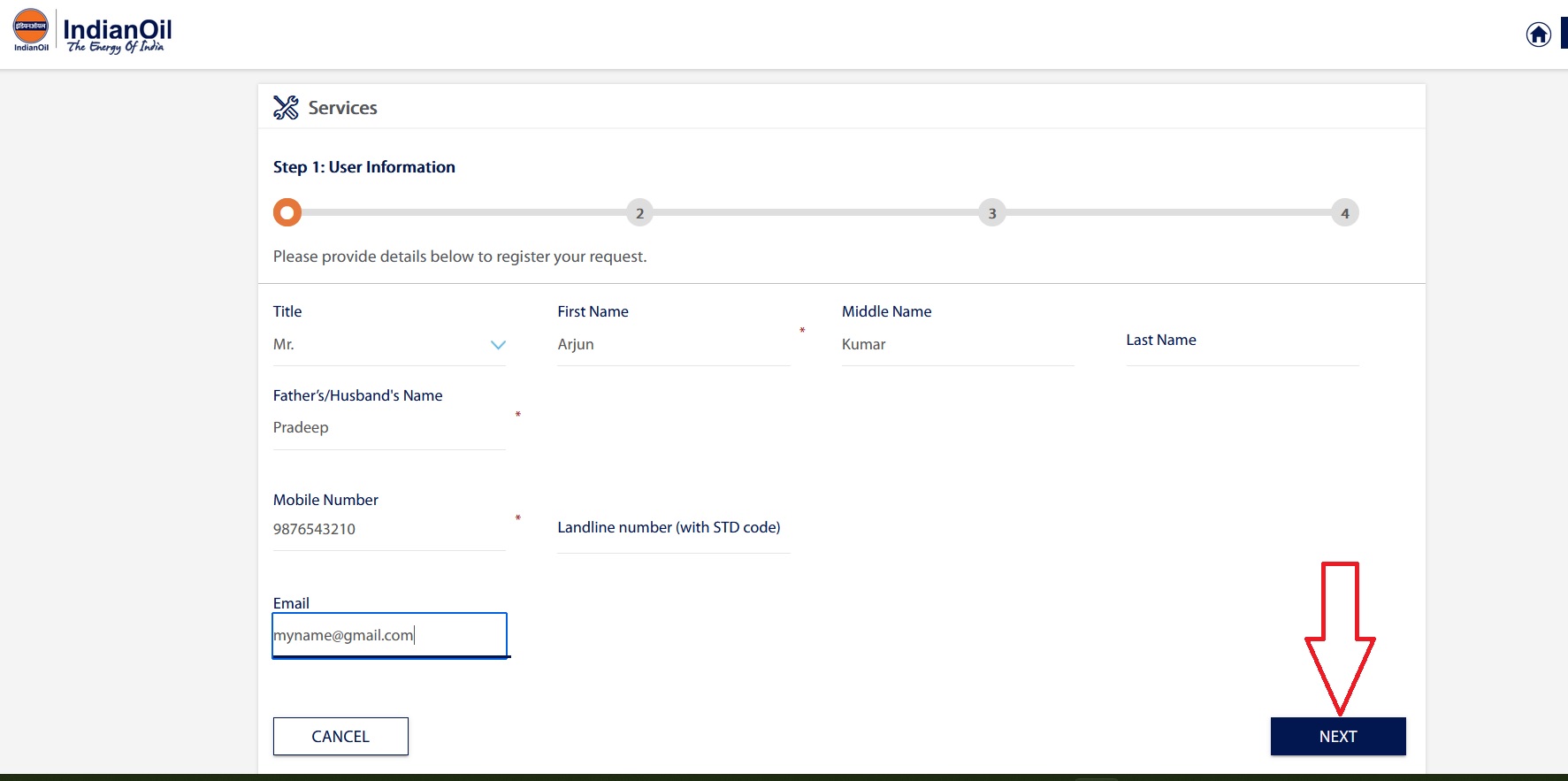Edit the First Name field containing Arjun
The image size is (1568, 781).
pos(672,345)
